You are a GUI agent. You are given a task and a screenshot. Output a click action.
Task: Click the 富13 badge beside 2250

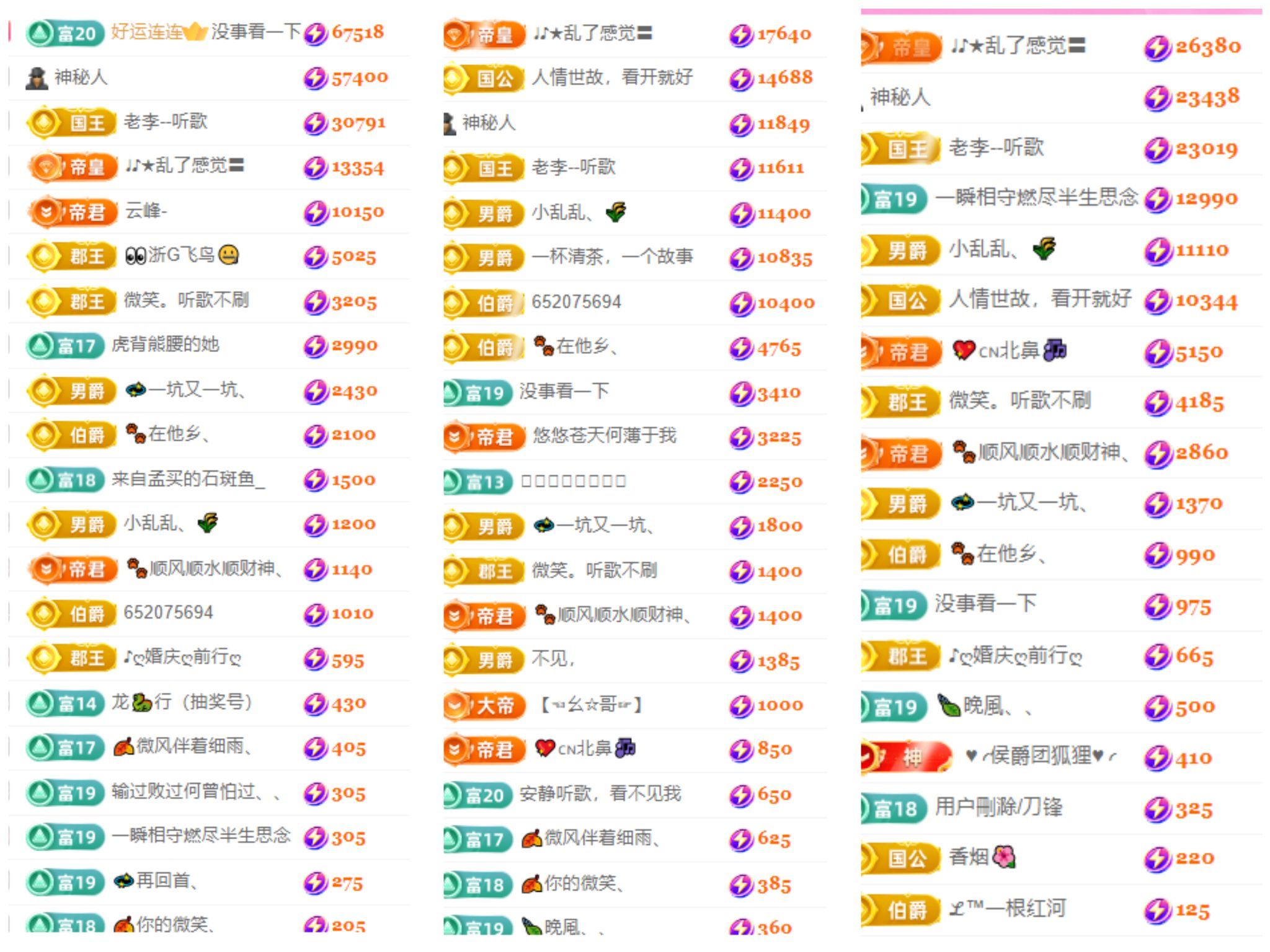(478, 482)
